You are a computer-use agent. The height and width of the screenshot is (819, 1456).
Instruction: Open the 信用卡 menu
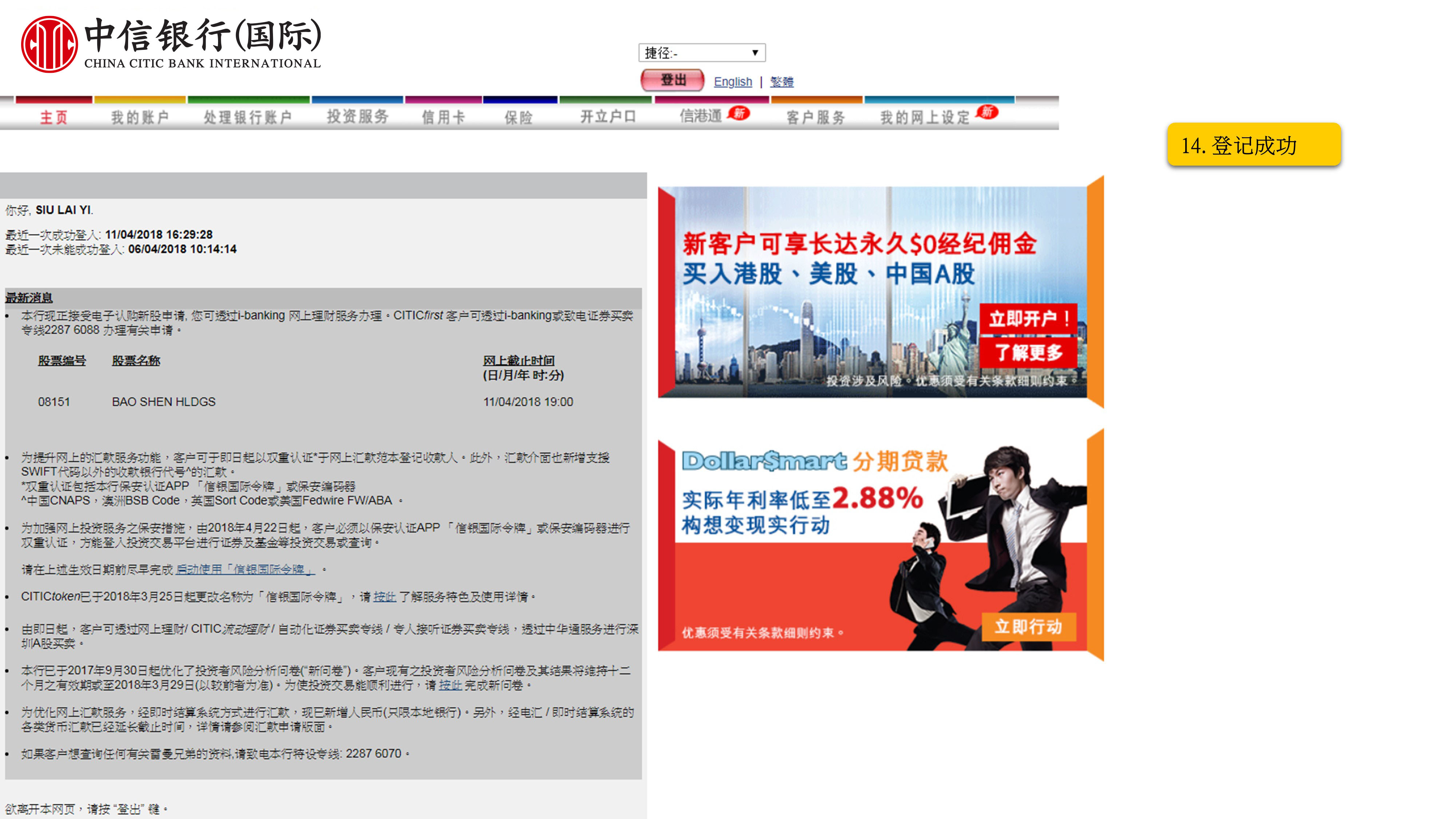pyautogui.click(x=443, y=117)
